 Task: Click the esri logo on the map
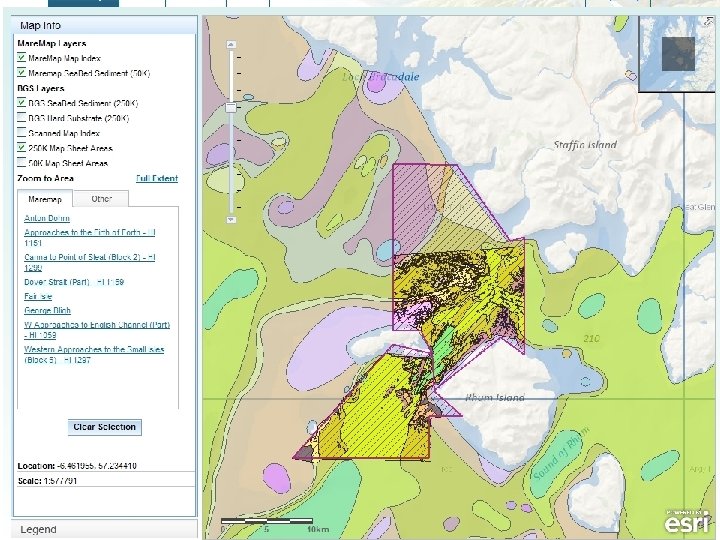click(687, 521)
